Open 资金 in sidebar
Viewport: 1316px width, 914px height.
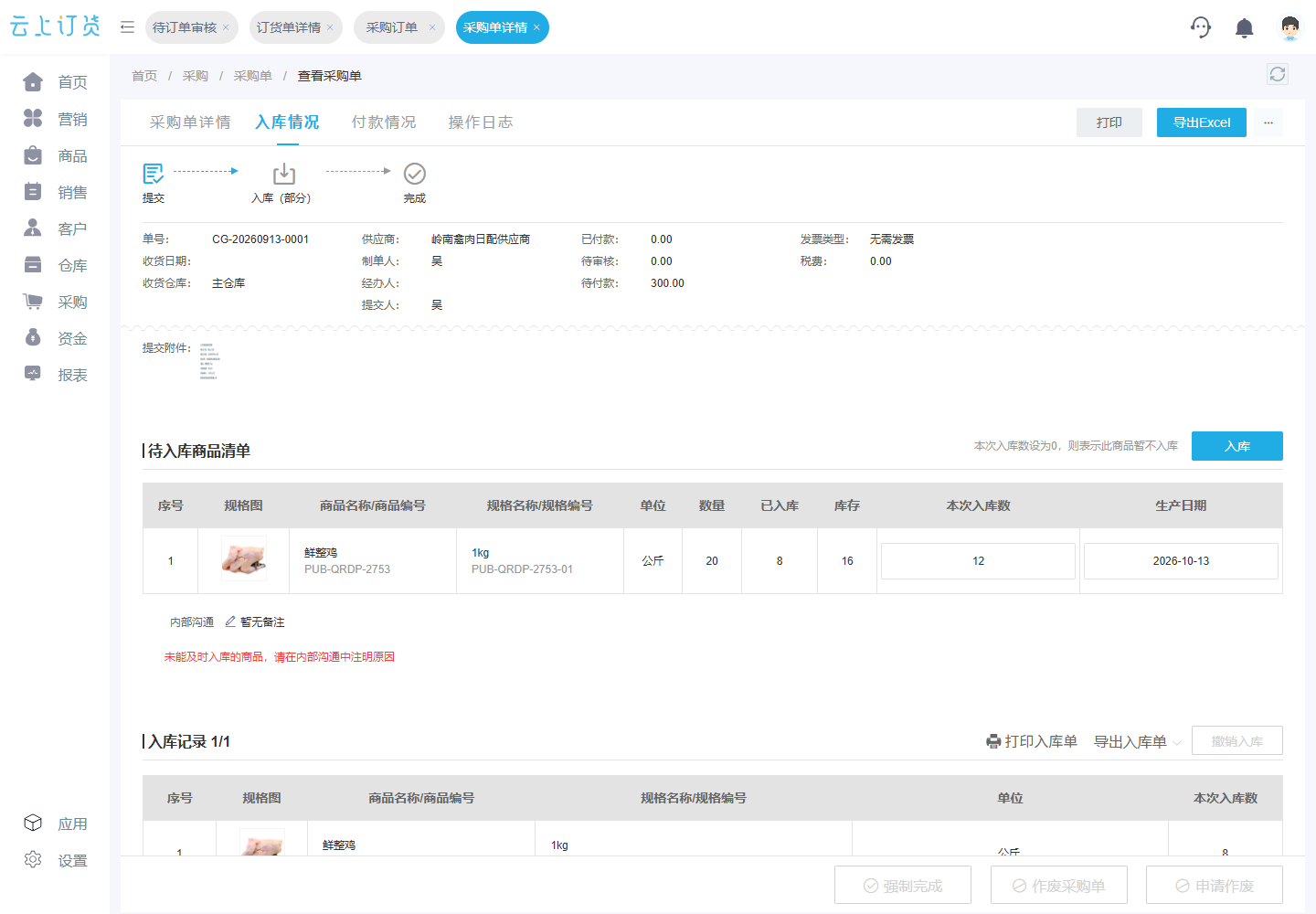(x=55, y=338)
